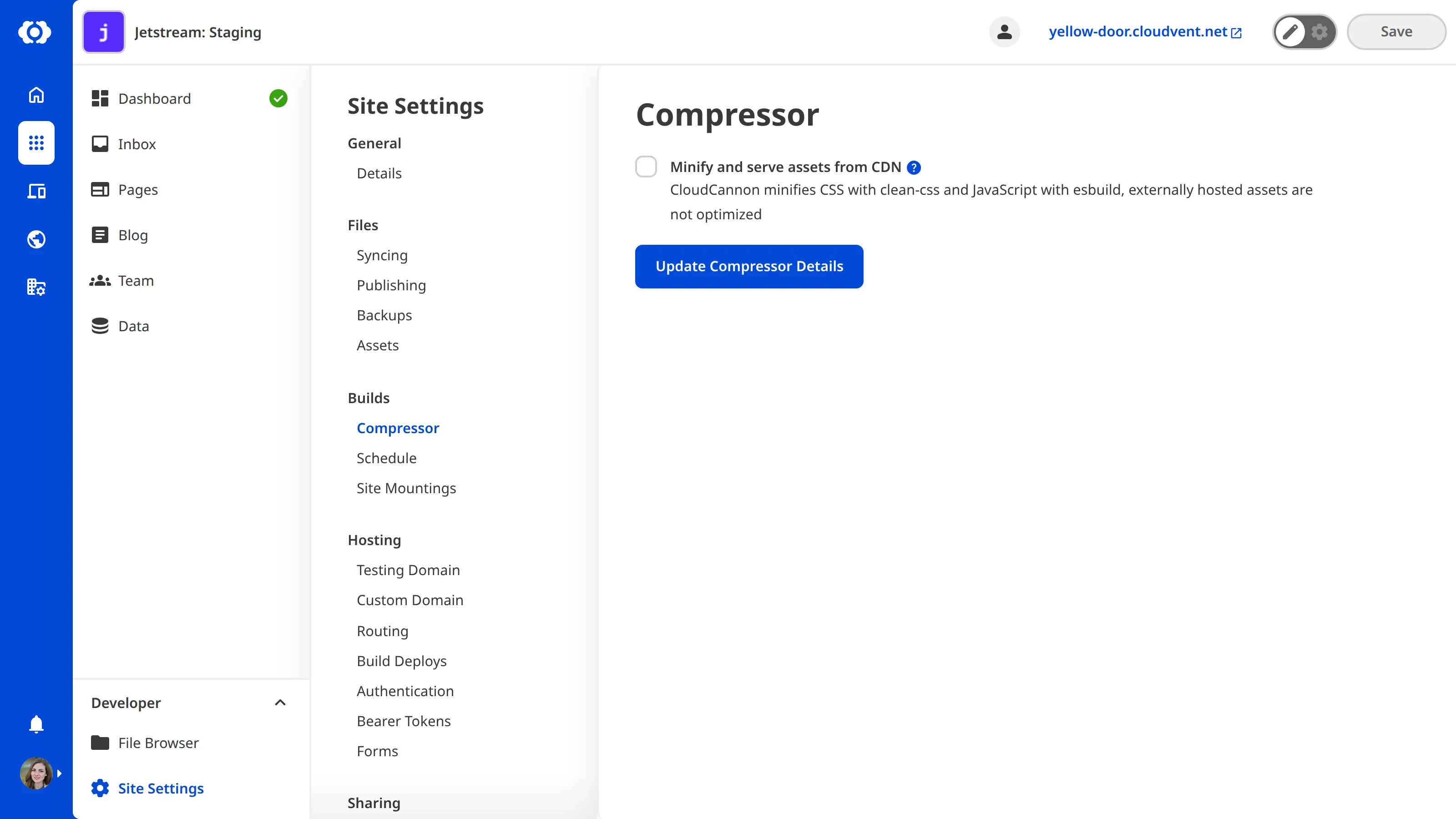Collapse the Developer section

[280, 703]
